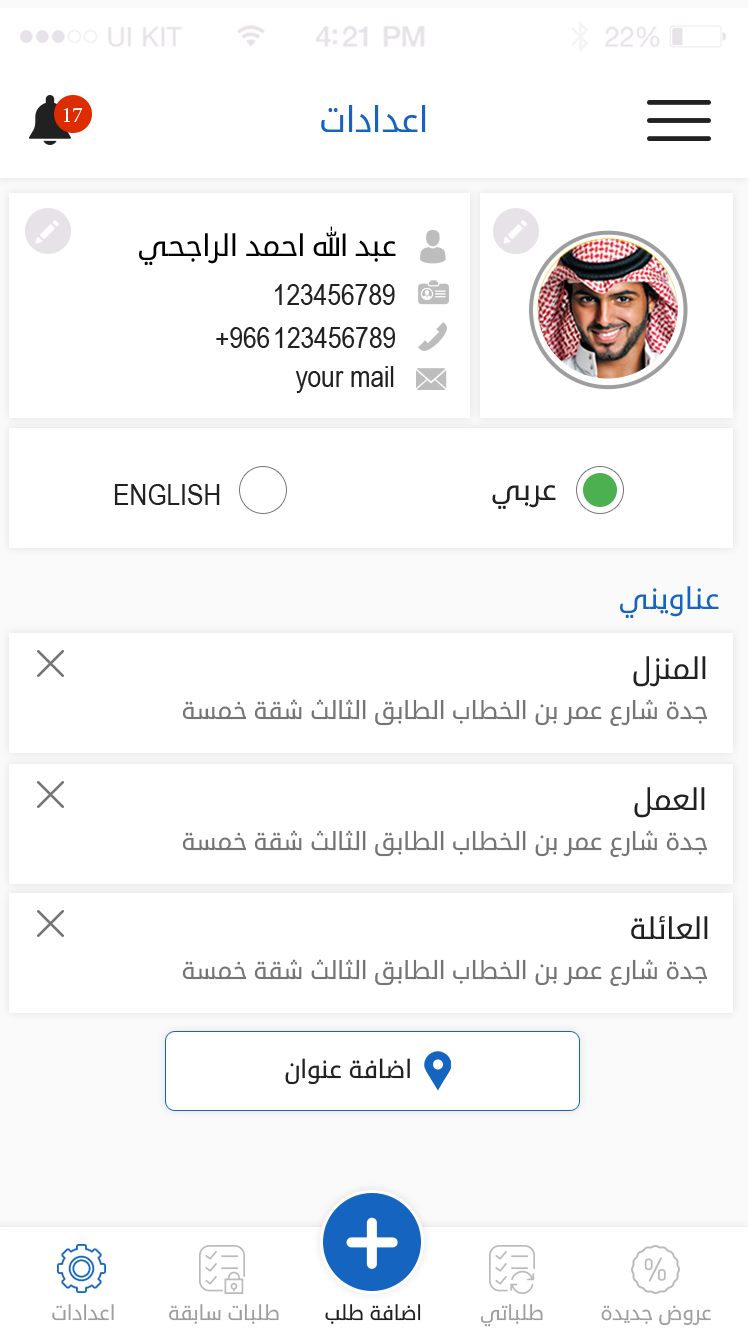This screenshot has width=750, height=1334.
Task: Tap the mail envelope icon
Action: point(431,379)
